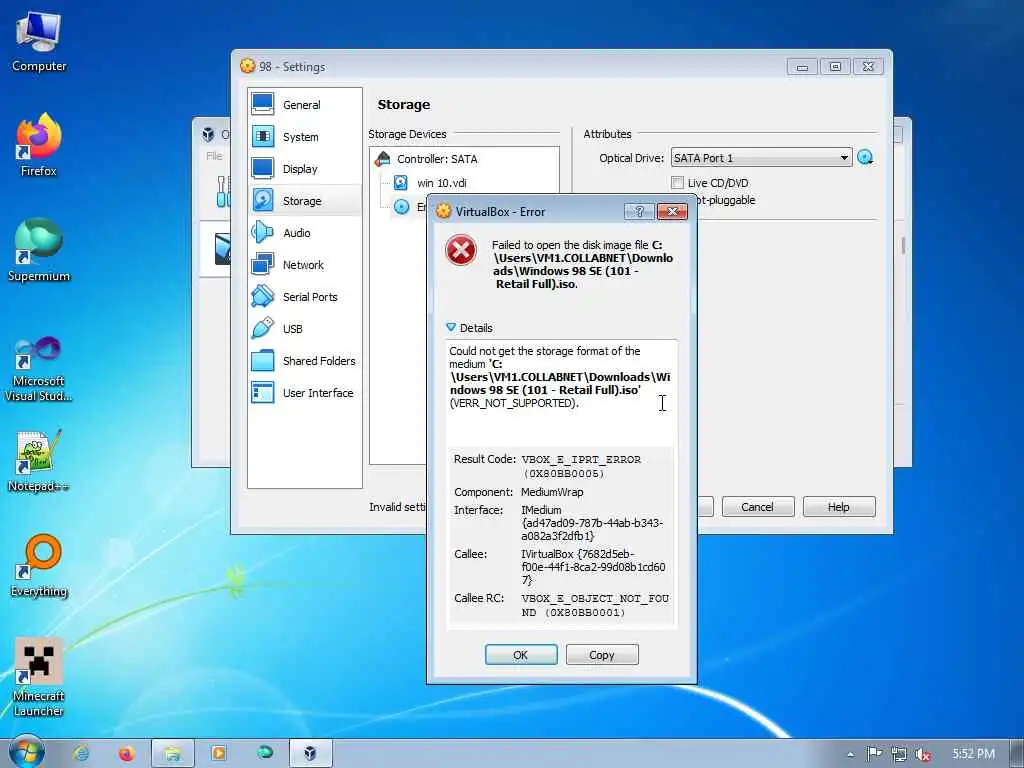Image resolution: width=1024 pixels, height=768 pixels.
Task: Open the Minecraft Launcher desktop shortcut
Action: pyautogui.click(x=39, y=677)
